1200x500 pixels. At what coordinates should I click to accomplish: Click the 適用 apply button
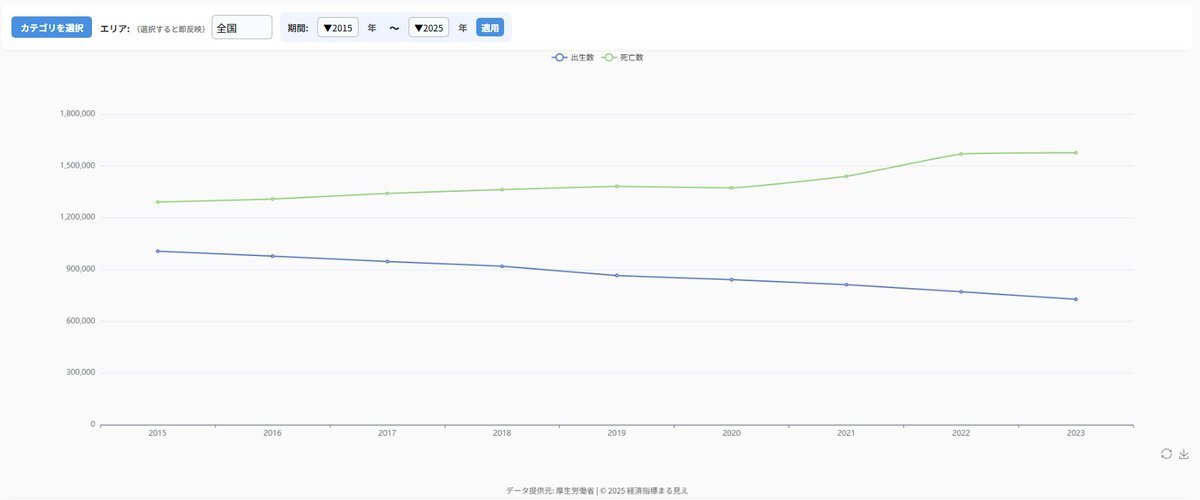(x=490, y=28)
